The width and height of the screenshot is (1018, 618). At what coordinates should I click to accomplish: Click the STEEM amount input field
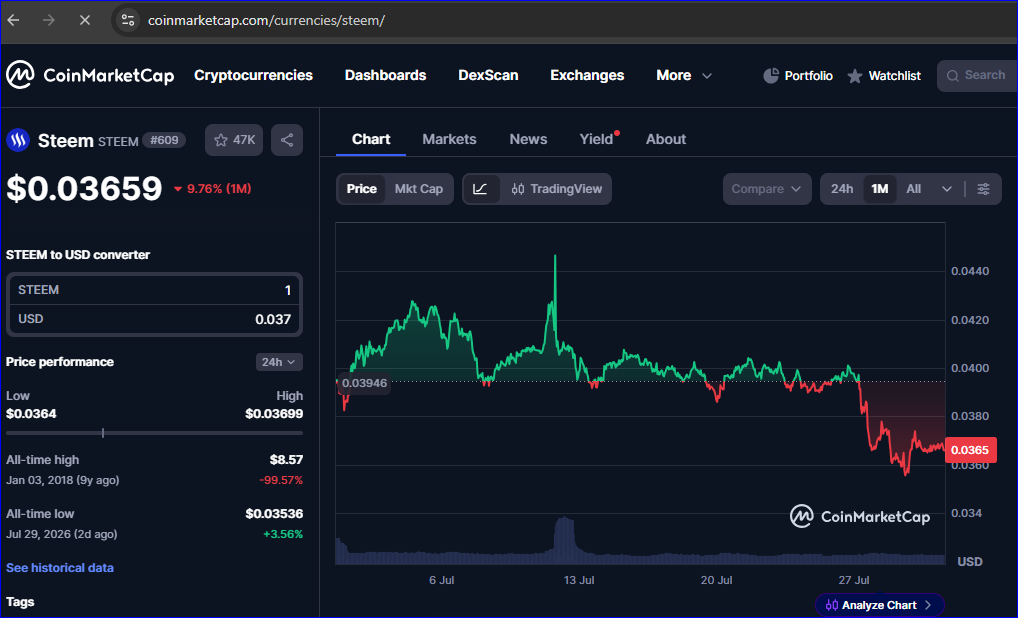(x=154, y=290)
